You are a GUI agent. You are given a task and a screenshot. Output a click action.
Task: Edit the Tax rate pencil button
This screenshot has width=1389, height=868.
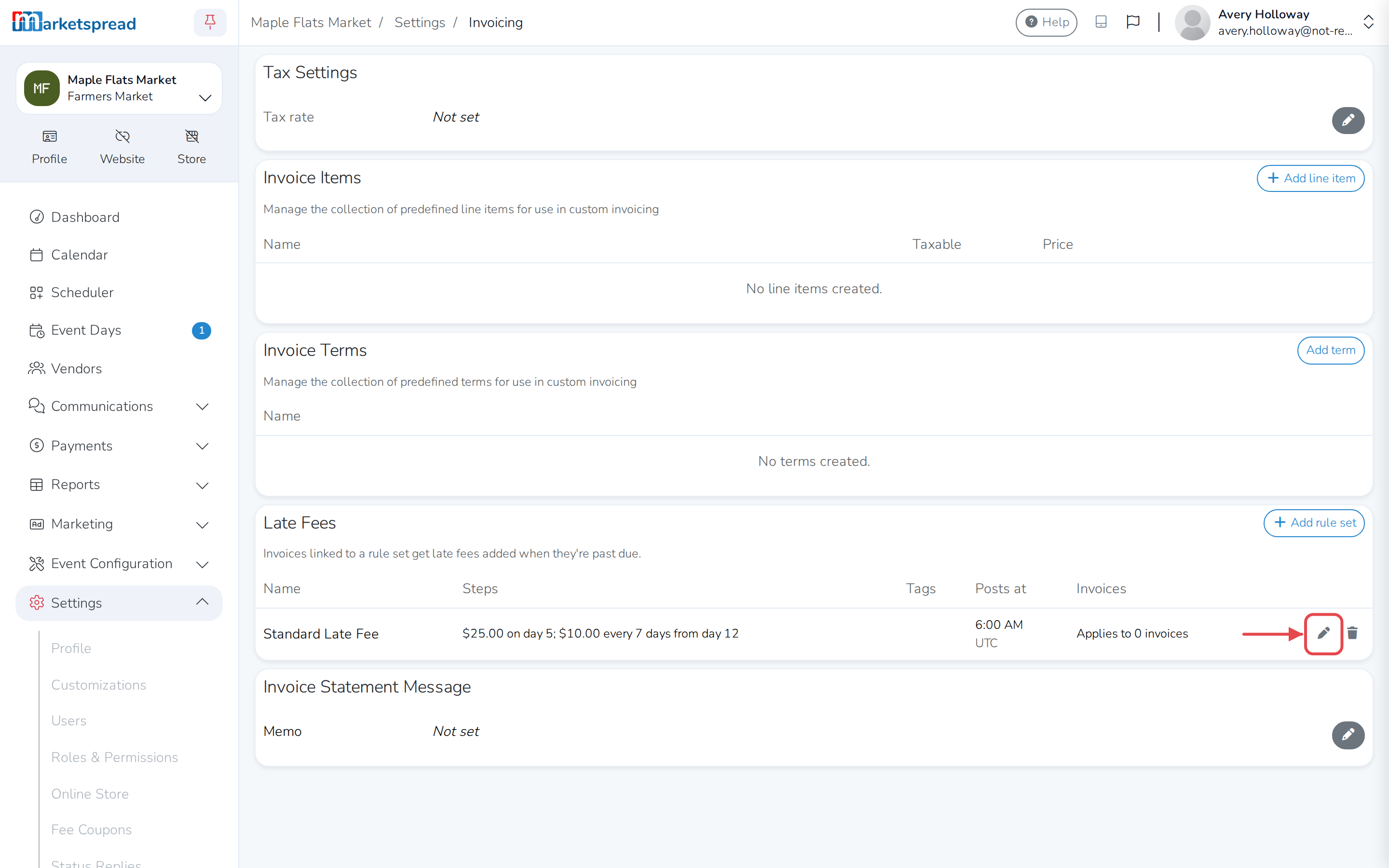(x=1348, y=120)
